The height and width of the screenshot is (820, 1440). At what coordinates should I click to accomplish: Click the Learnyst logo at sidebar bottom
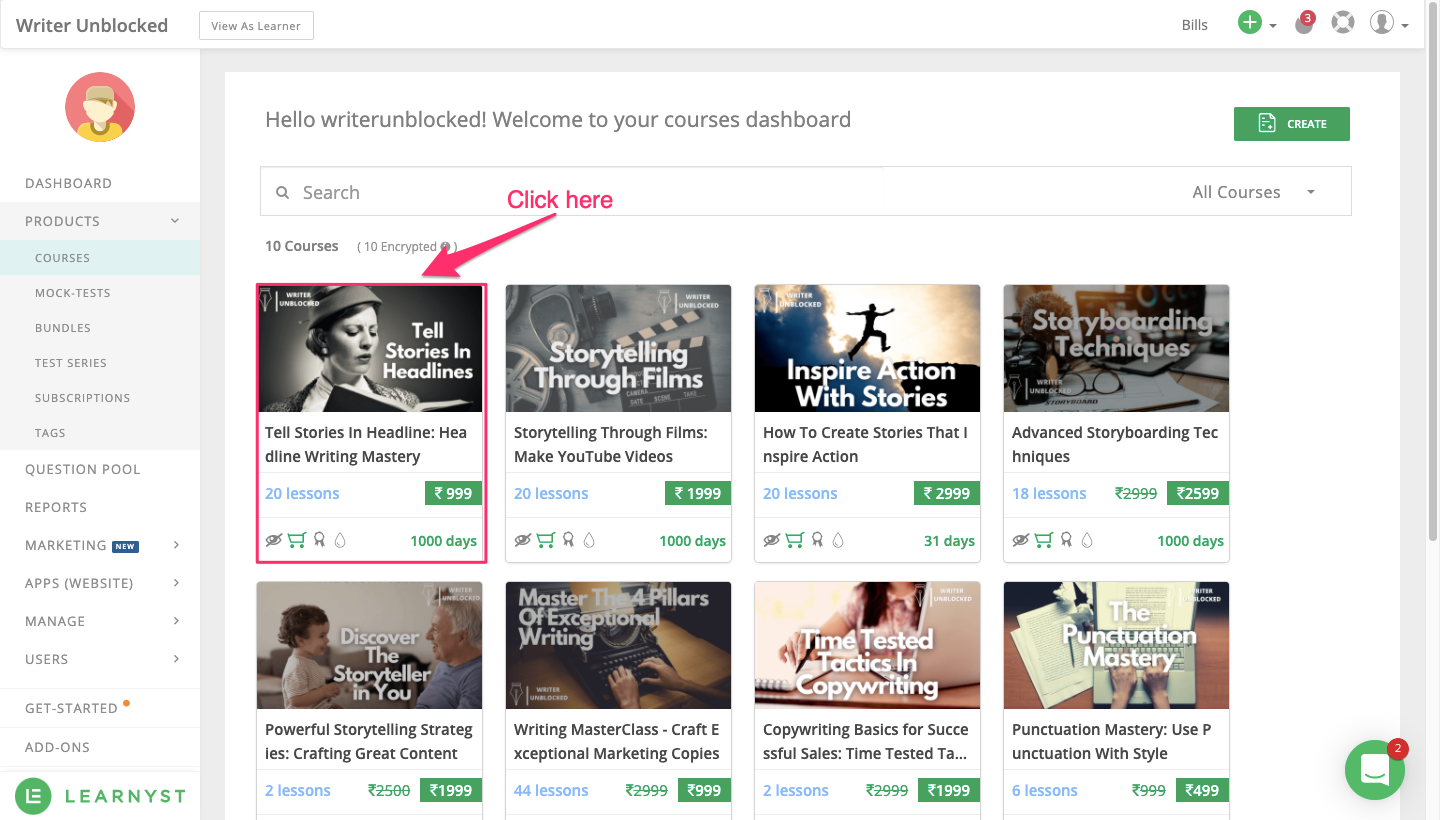(x=100, y=796)
